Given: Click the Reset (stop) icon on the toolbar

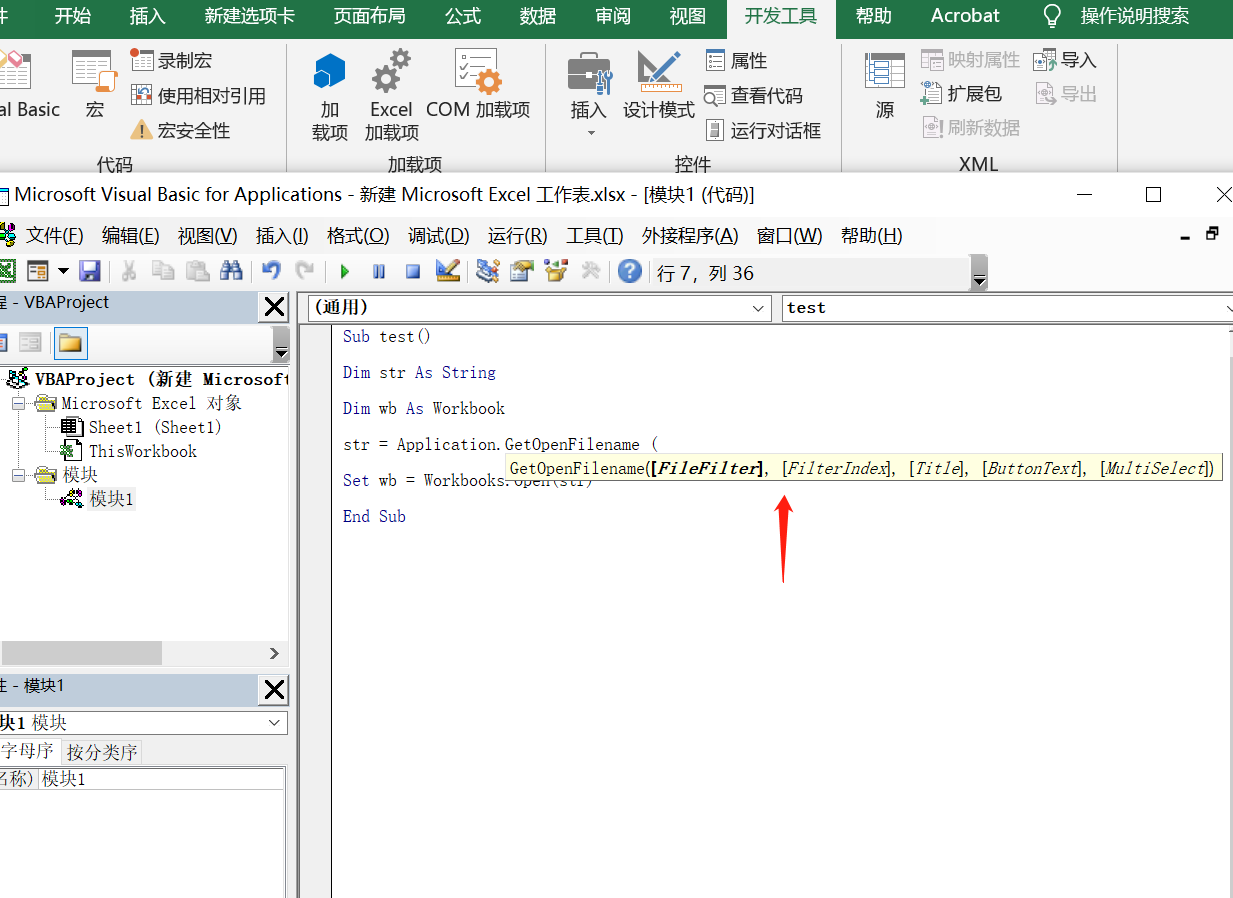Looking at the screenshot, I should click(x=412, y=271).
